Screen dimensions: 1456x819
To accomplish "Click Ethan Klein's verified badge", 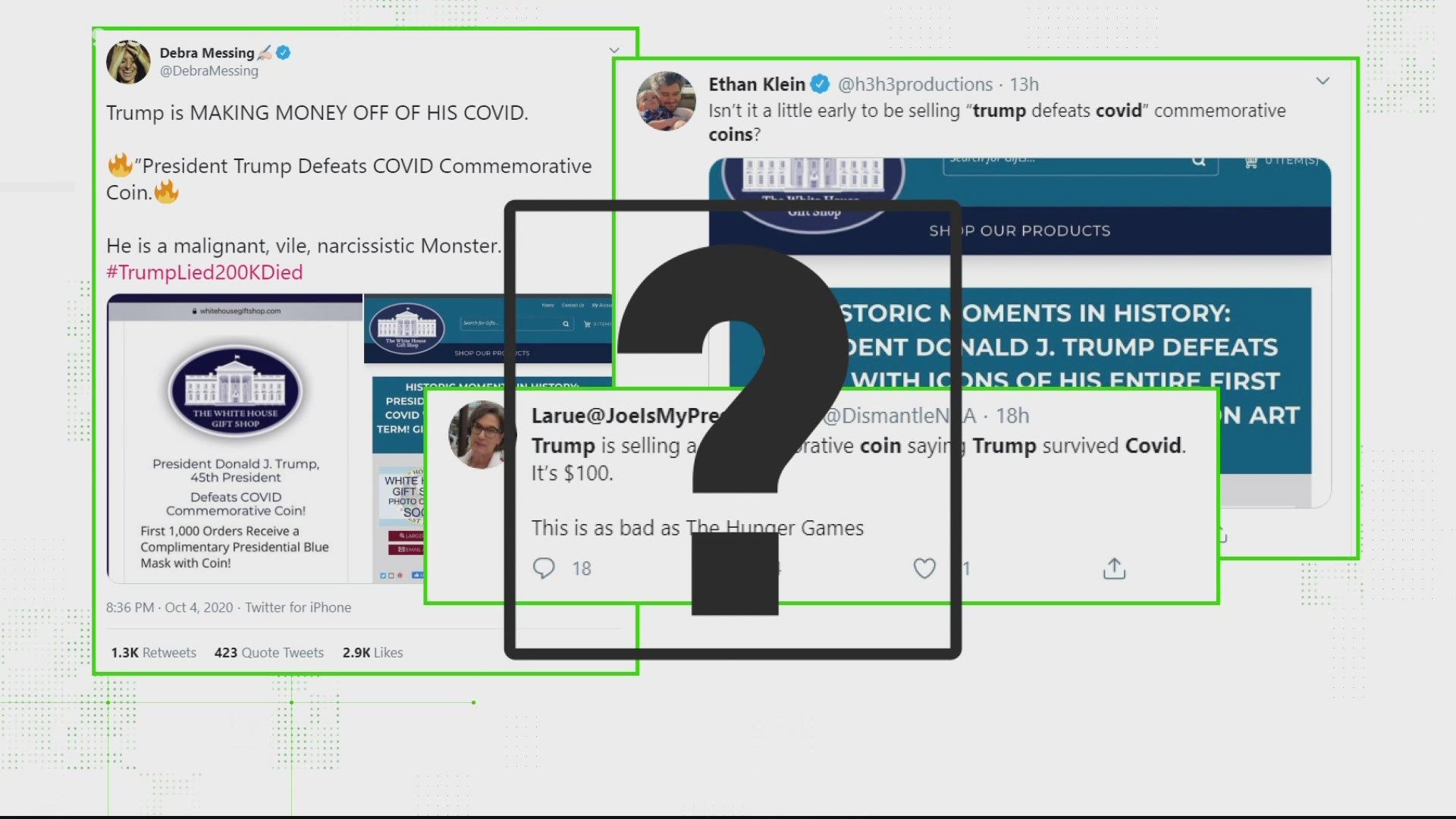I will click(820, 84).
